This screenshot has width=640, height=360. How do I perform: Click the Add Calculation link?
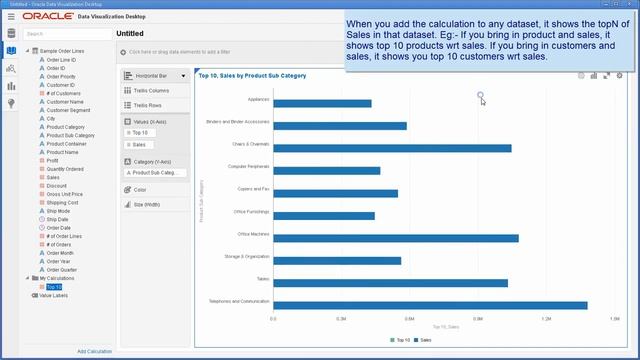(x=94, y=351)
